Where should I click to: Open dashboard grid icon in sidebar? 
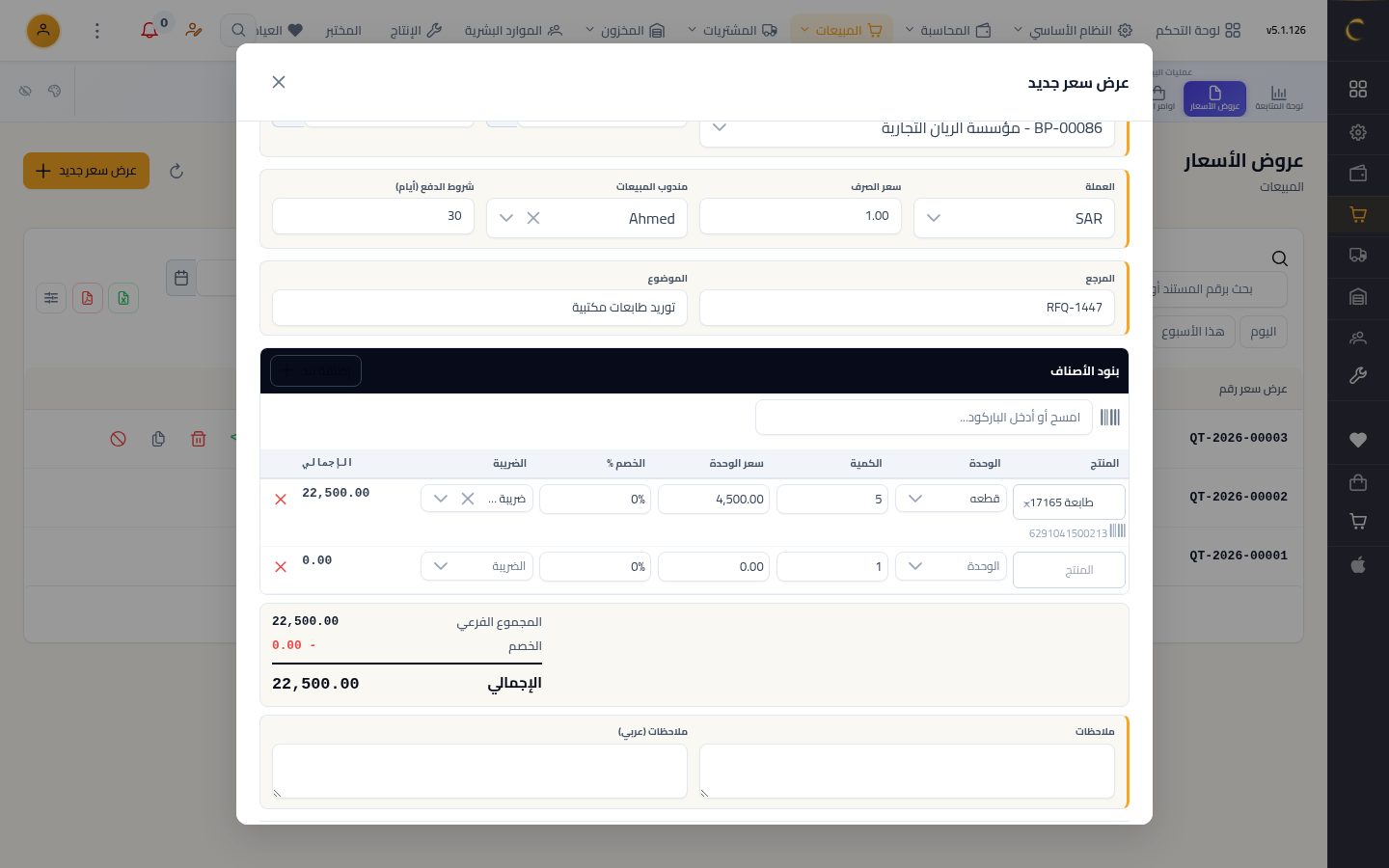pos(1358,89)
